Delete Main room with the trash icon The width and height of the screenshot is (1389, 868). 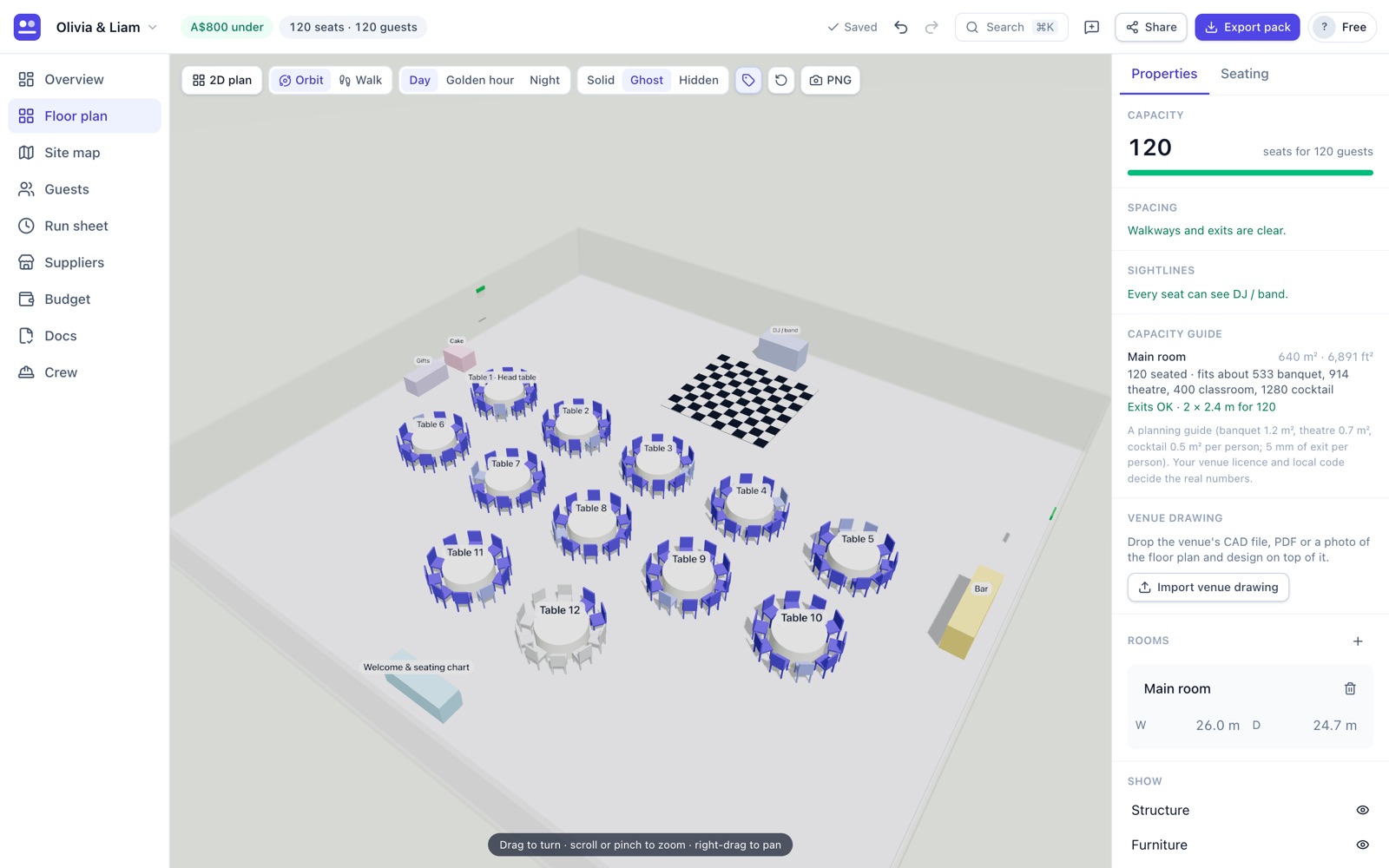tap(1350, 688)
